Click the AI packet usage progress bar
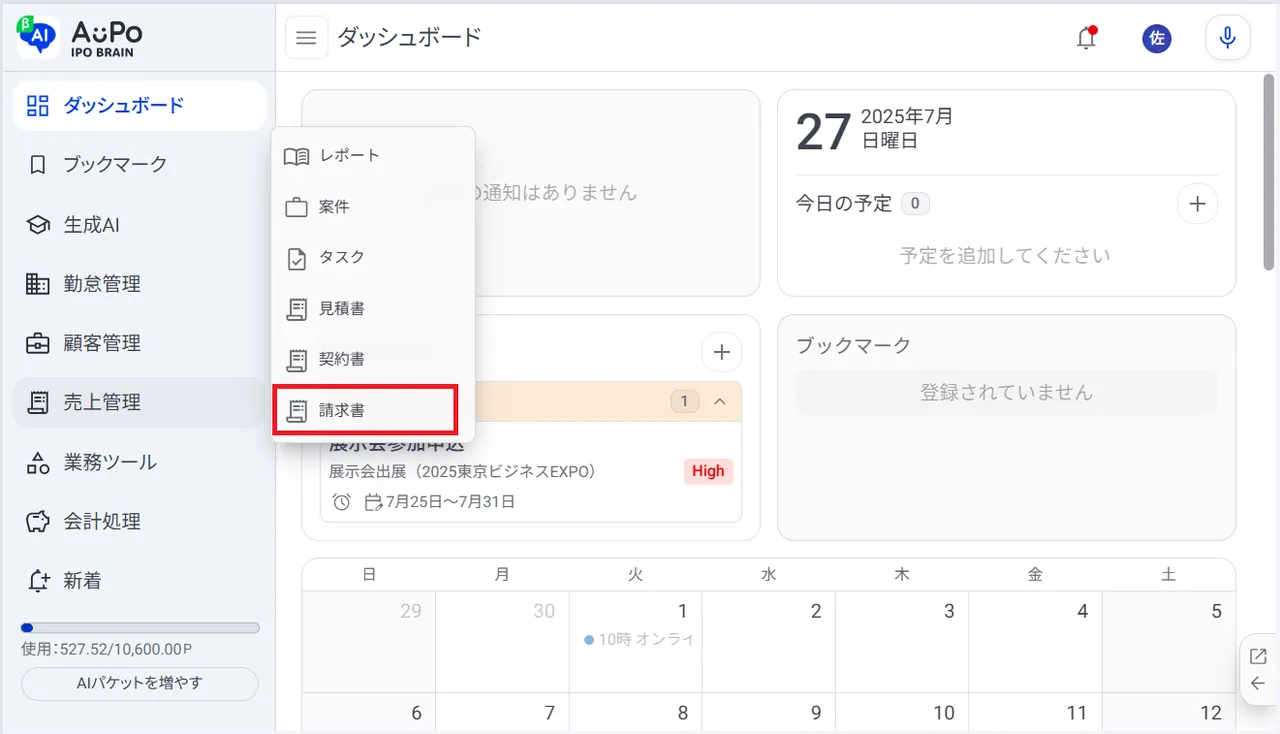 tap(140, 628)
